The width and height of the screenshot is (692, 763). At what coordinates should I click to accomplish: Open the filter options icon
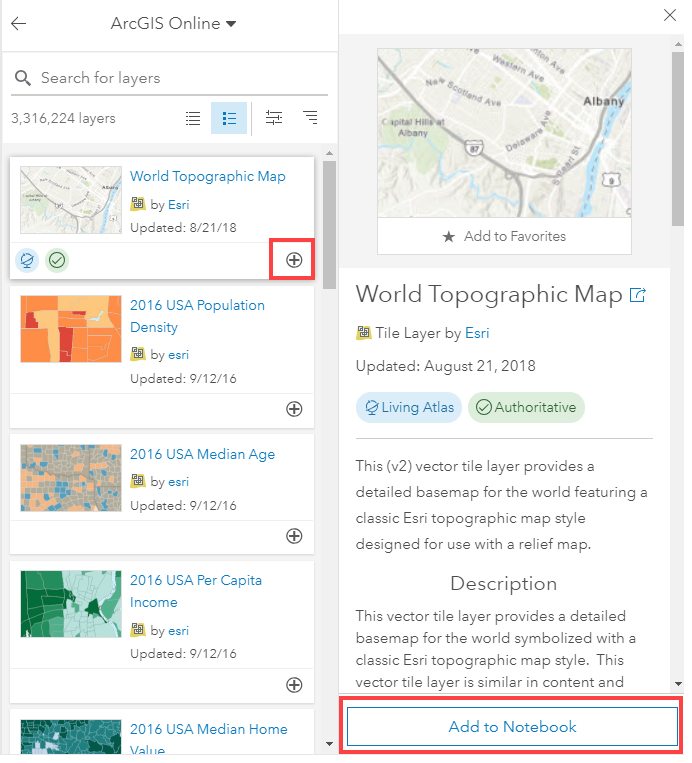[273, 118]
